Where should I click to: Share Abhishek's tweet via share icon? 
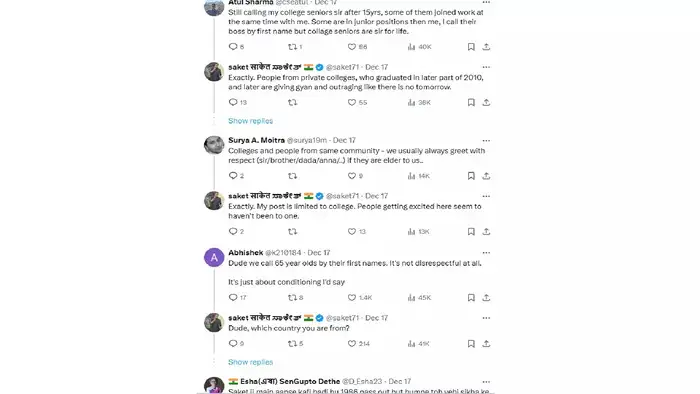point(486,298)
